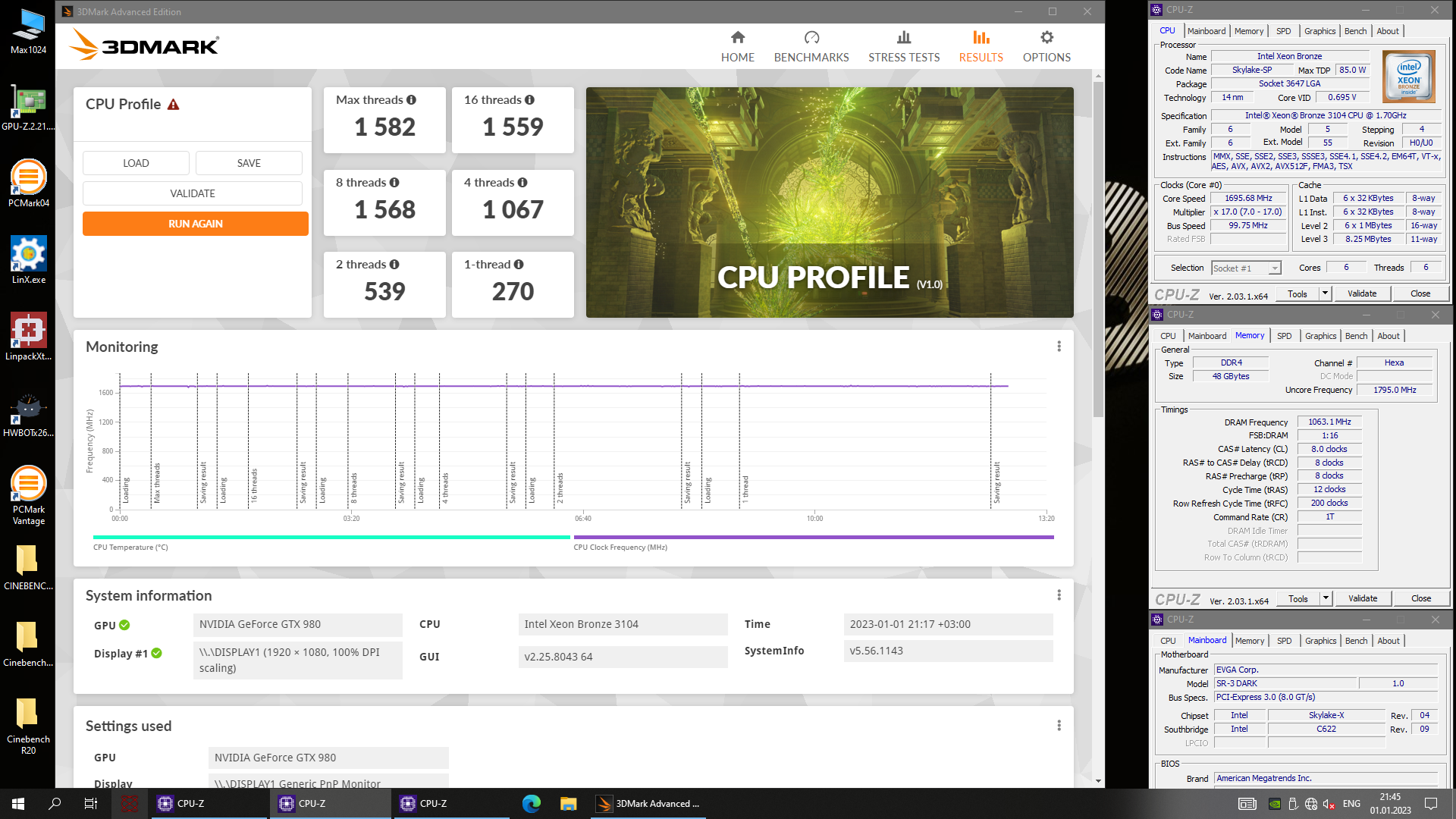Switch to Memory tab in top CPU-Z window
Image resolution: width=1456 pixels, height=819 pixels.
point(1248,31)
